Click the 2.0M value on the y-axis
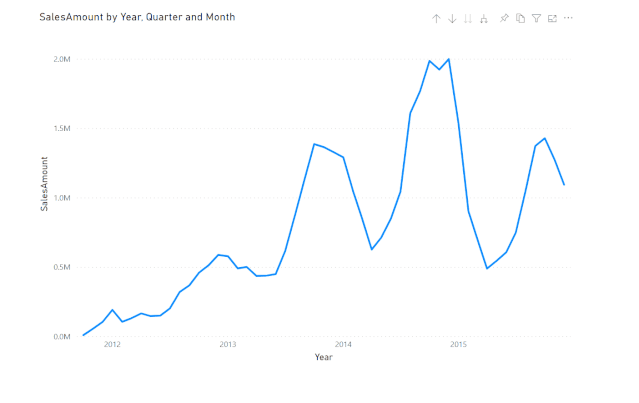639x403 pixels. 61,59
